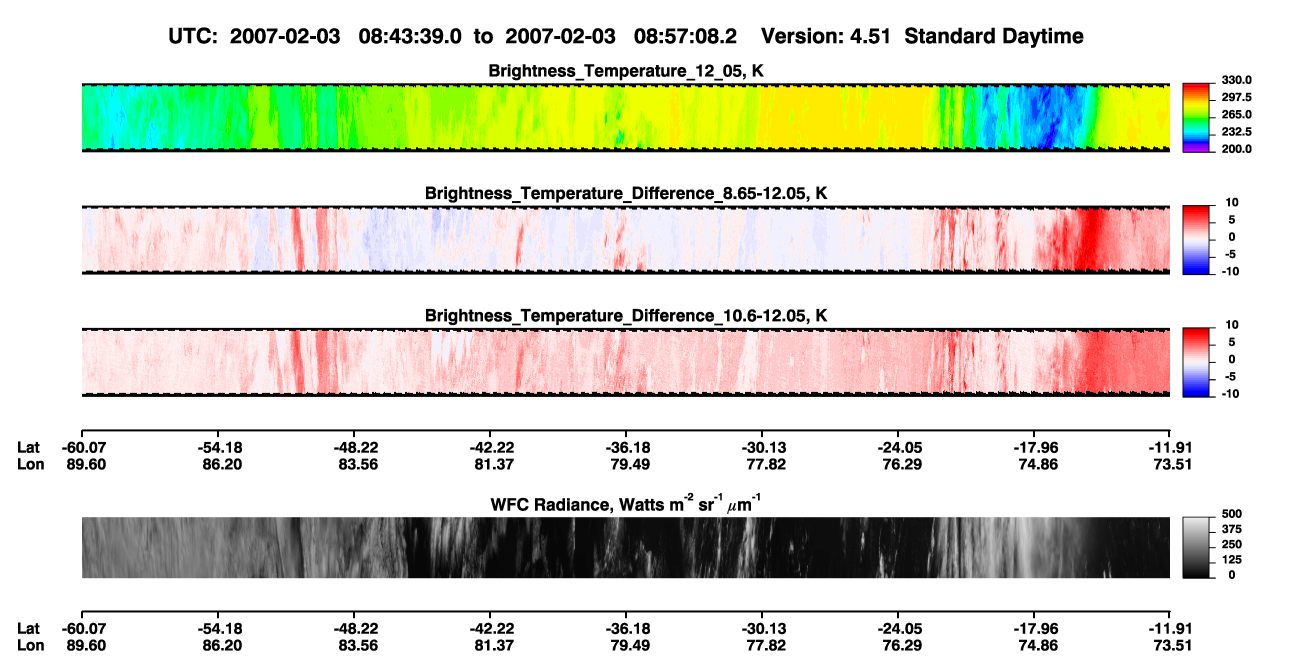Click the 'Brightness_Temperature_12_05, K' panel title
The image size is (1300, 667).
click(x=626, y=70)
